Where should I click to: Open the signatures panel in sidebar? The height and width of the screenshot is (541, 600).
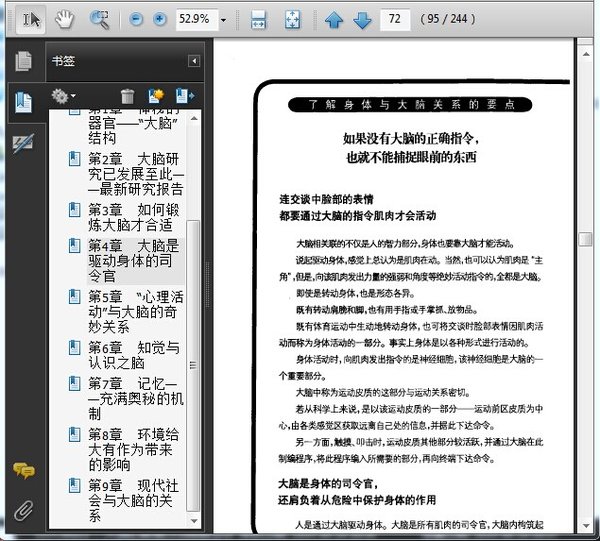[x=22, y=143]
